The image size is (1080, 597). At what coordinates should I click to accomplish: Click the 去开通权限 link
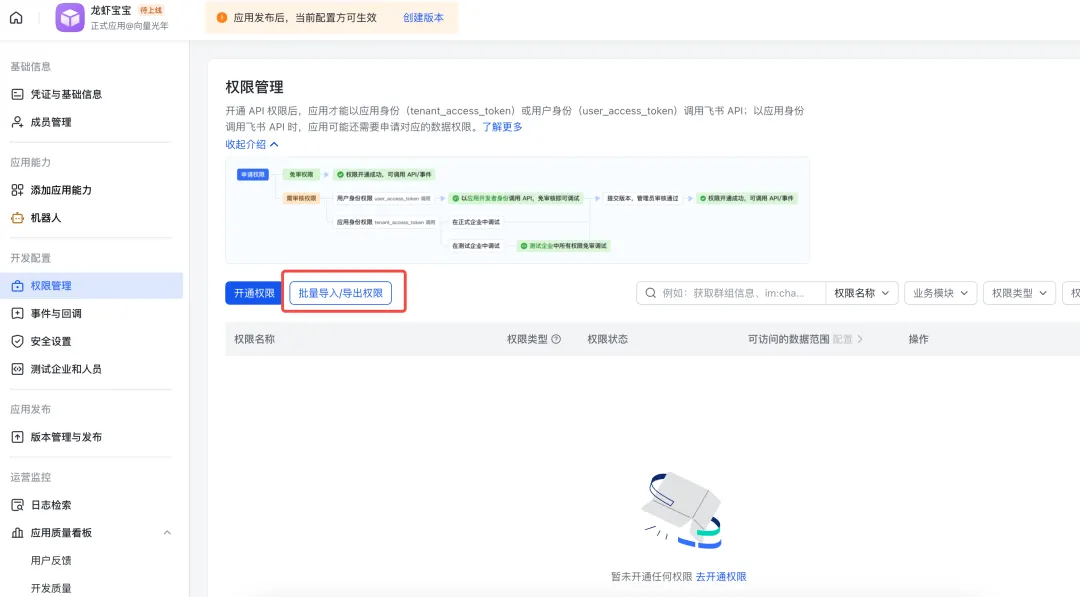coord(721,576)
